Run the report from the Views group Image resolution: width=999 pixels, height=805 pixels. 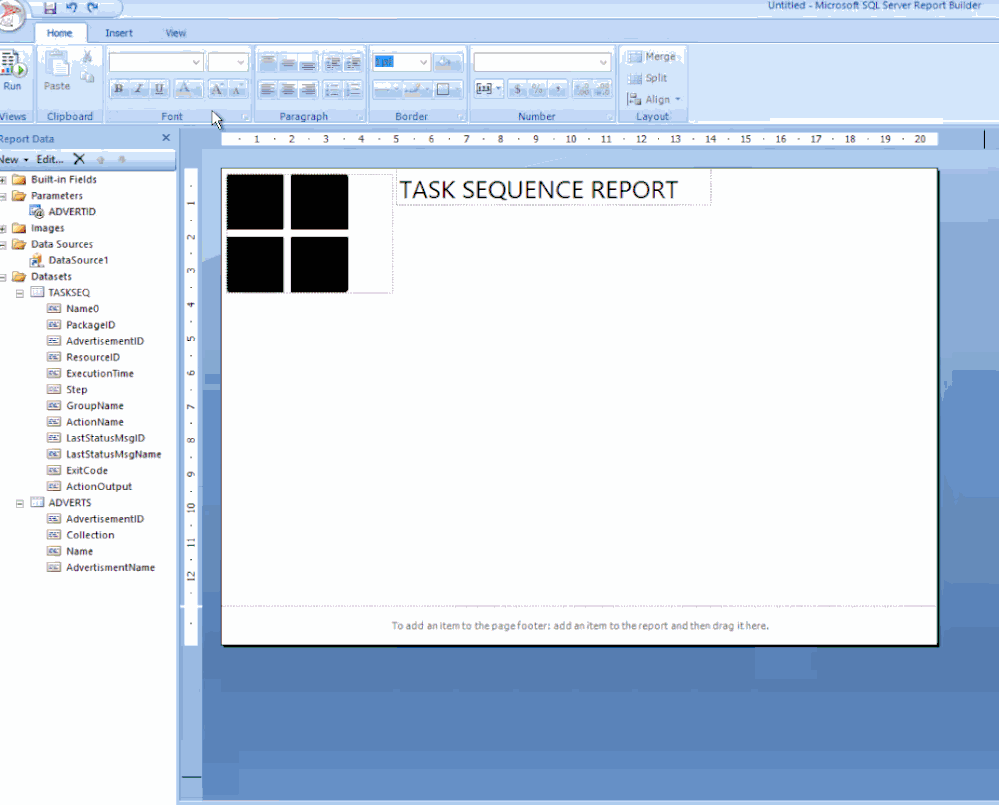click(x=11, y=71)
